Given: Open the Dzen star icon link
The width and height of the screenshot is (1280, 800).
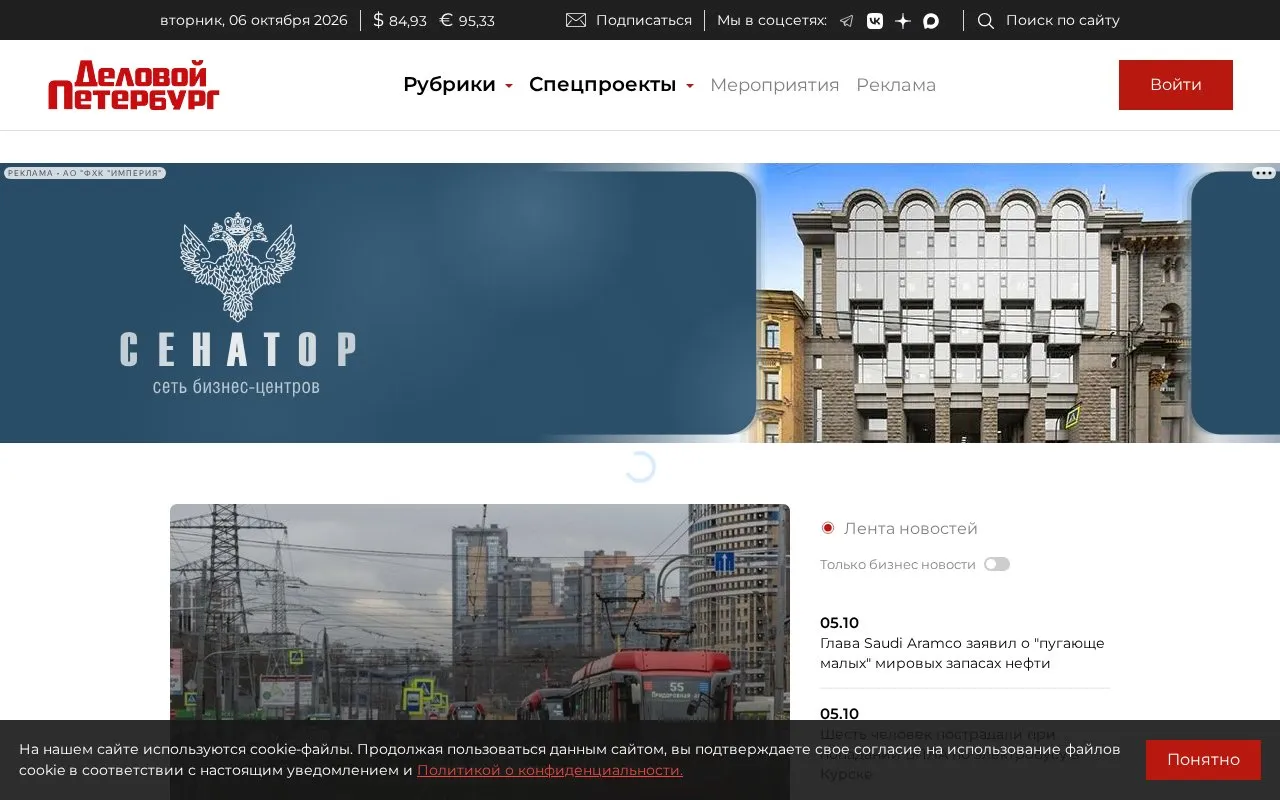Looking at the screenshot, I should 903,21.
